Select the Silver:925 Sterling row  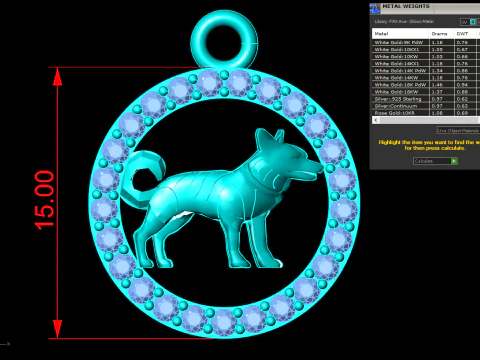pos(426,99)
